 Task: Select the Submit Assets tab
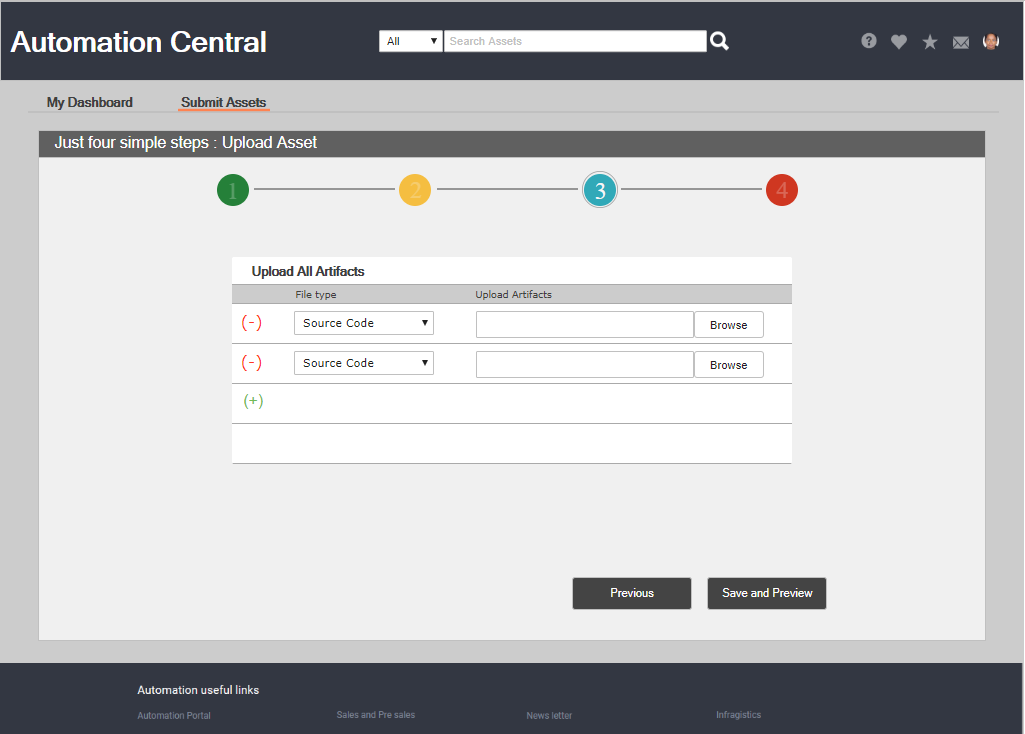224,102
